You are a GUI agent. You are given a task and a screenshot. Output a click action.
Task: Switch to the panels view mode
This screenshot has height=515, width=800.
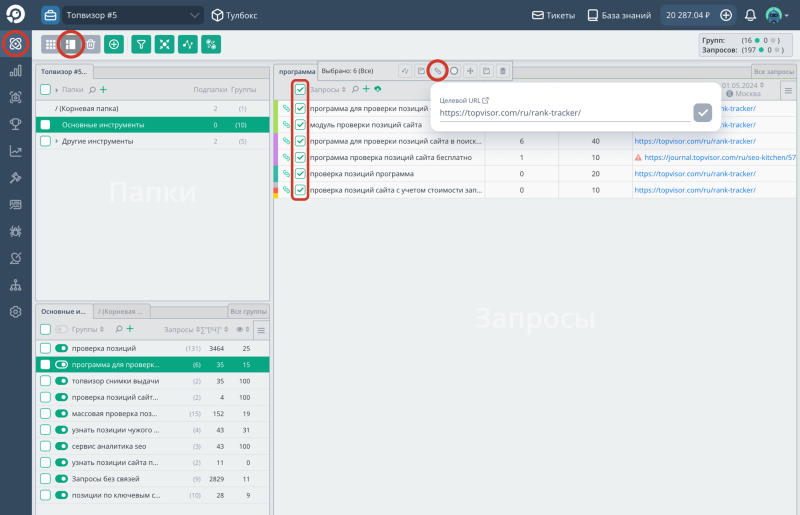[71, 44]
